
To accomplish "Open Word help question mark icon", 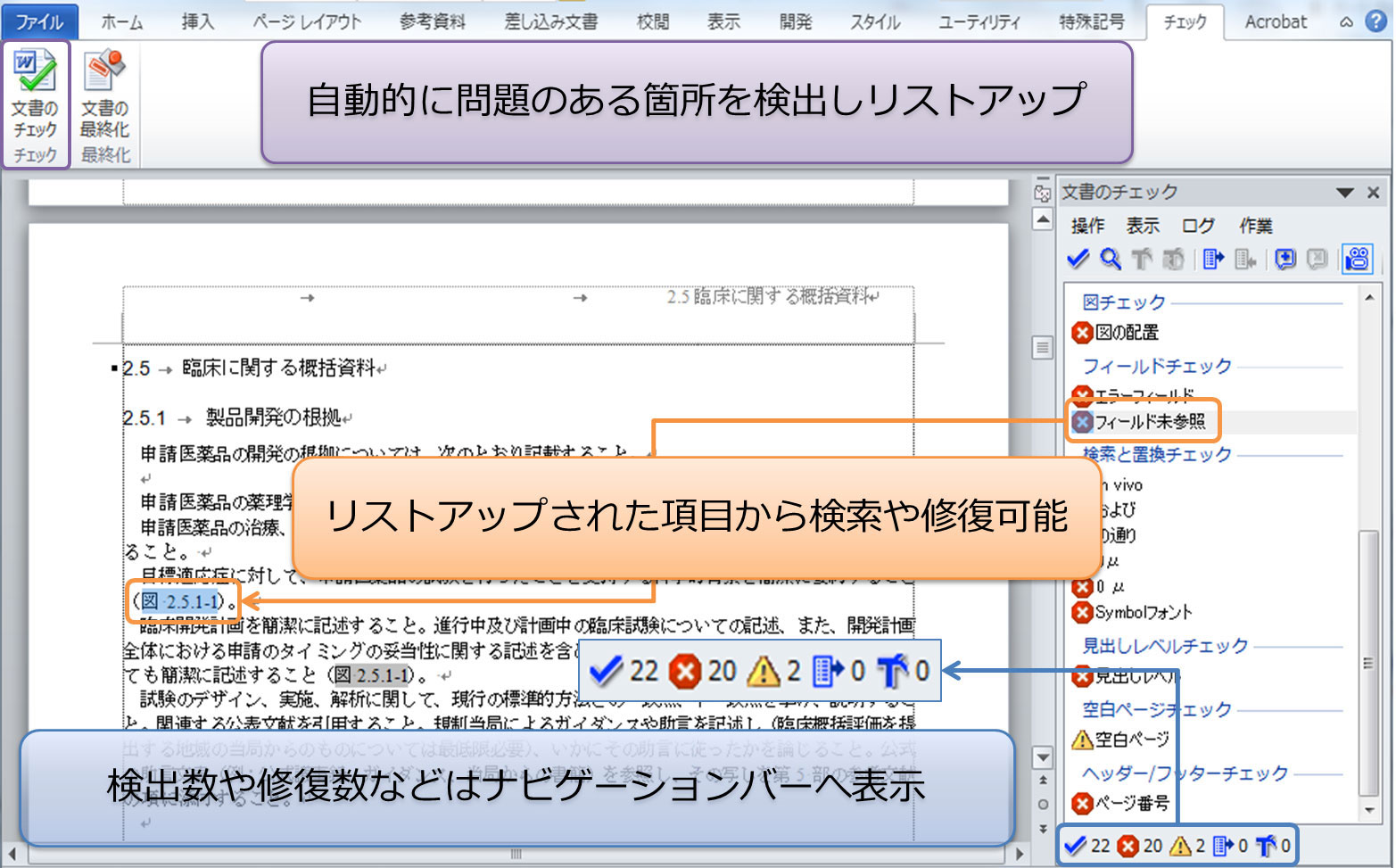I will tap(1376, 21).
